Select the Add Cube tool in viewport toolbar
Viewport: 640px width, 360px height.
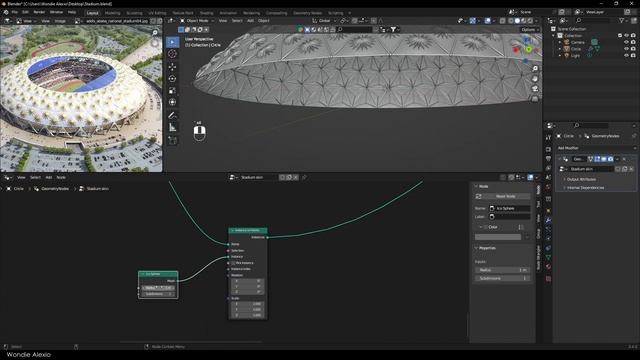tap(172, 140)
